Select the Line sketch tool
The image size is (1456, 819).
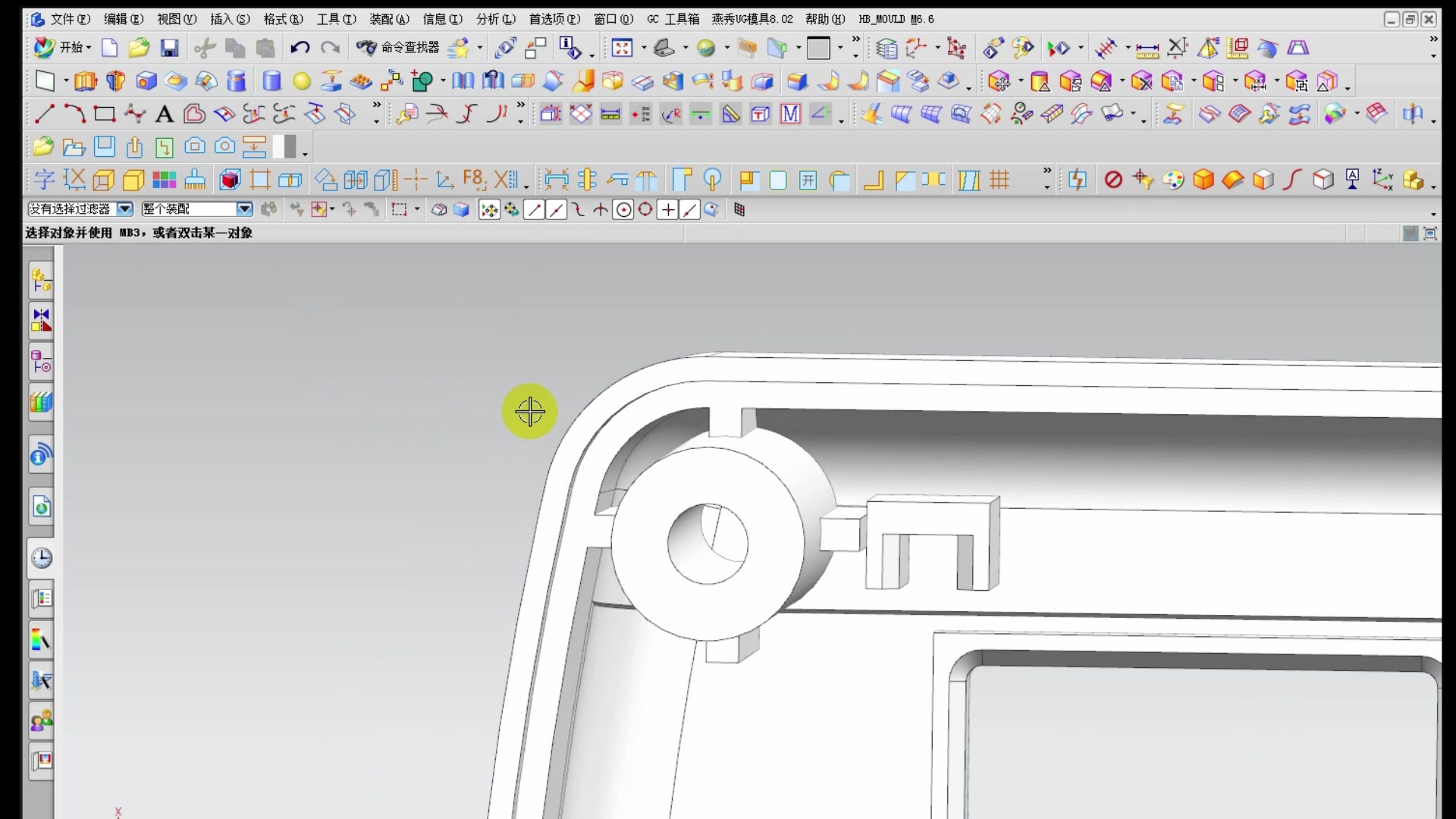[44, 115]
